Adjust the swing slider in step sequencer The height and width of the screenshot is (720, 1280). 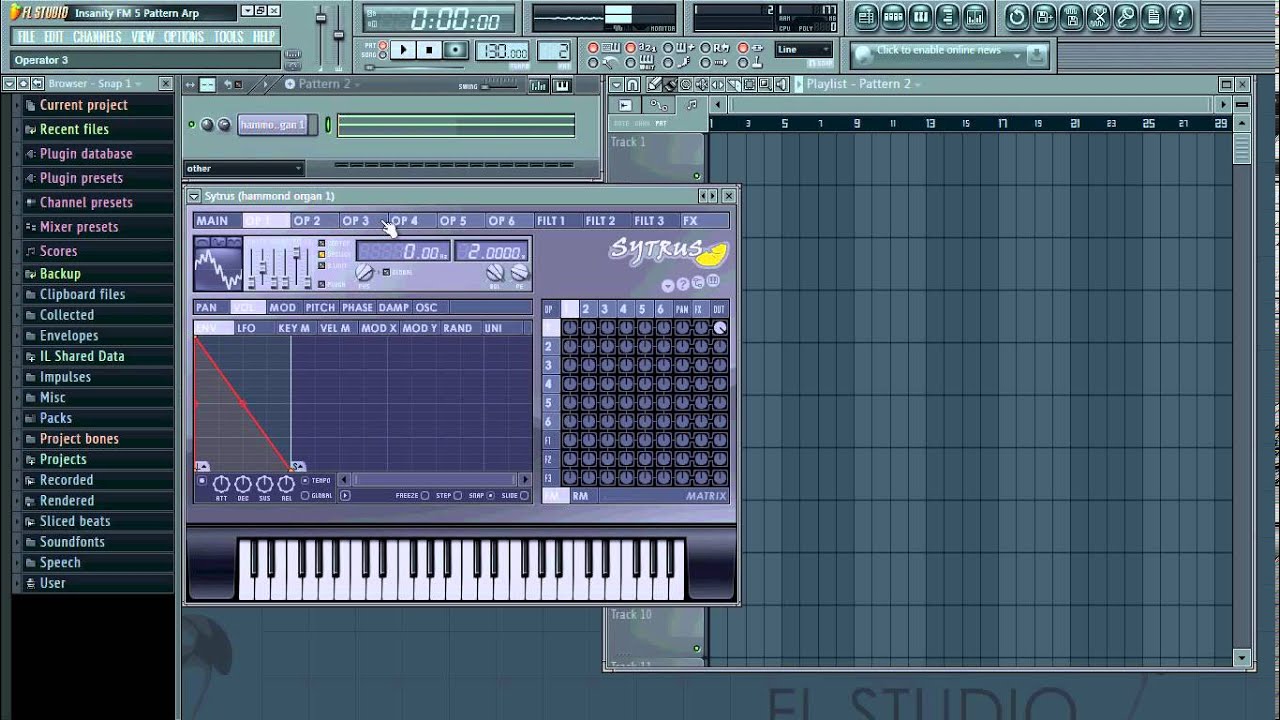point(497,86)
